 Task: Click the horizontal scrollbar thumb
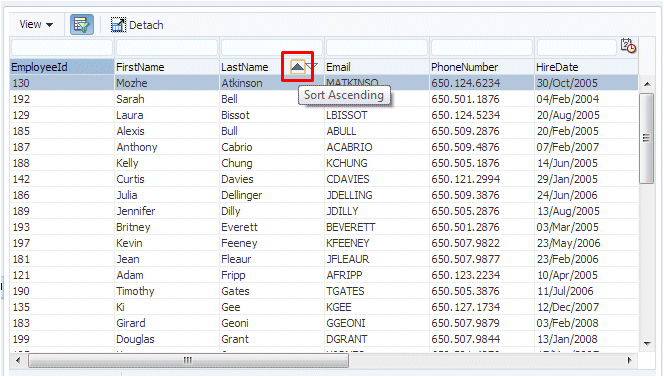[188, 360]
